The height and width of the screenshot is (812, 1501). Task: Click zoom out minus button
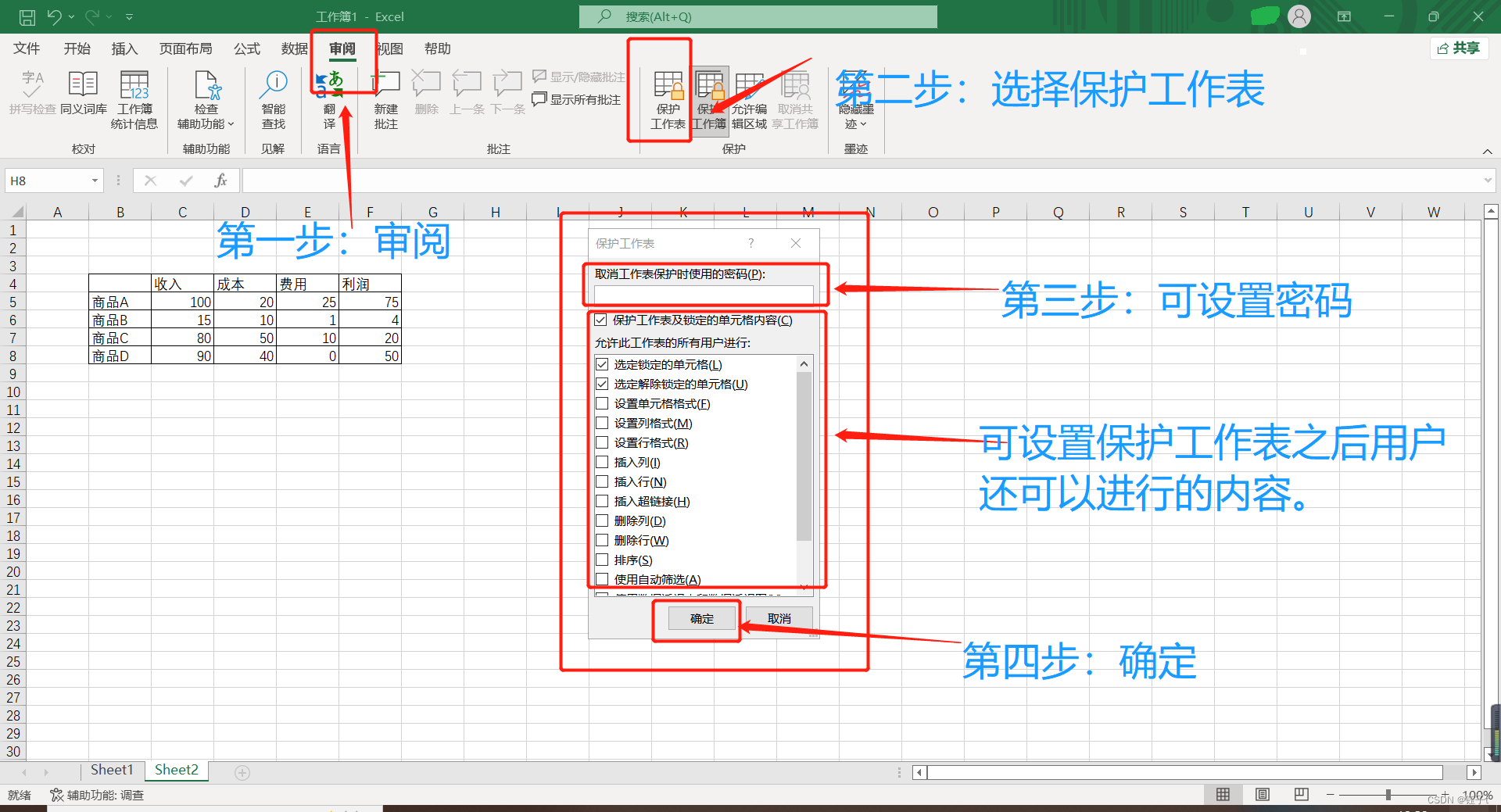pos(1330,795)
